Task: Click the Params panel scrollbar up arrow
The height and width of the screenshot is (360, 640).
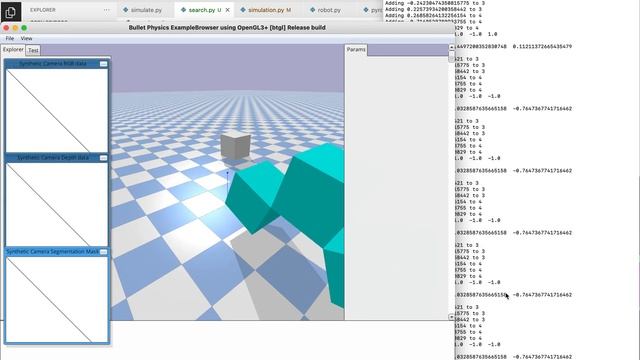Action: coord(451,47)
